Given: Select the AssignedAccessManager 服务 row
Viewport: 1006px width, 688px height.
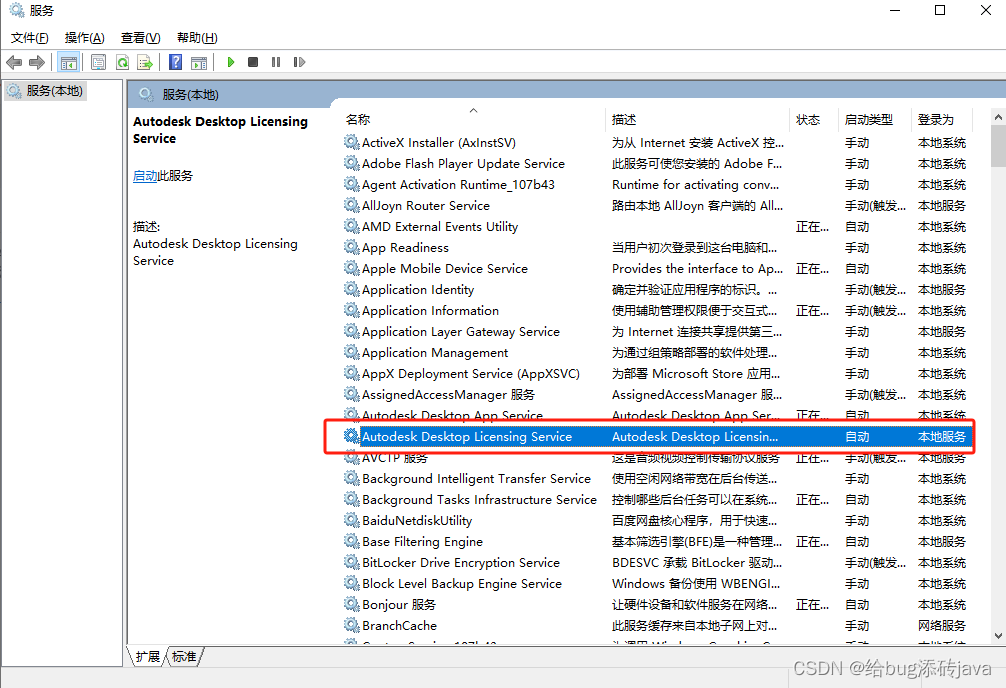Looking at the screenshot, I should (x=658, y=395).
